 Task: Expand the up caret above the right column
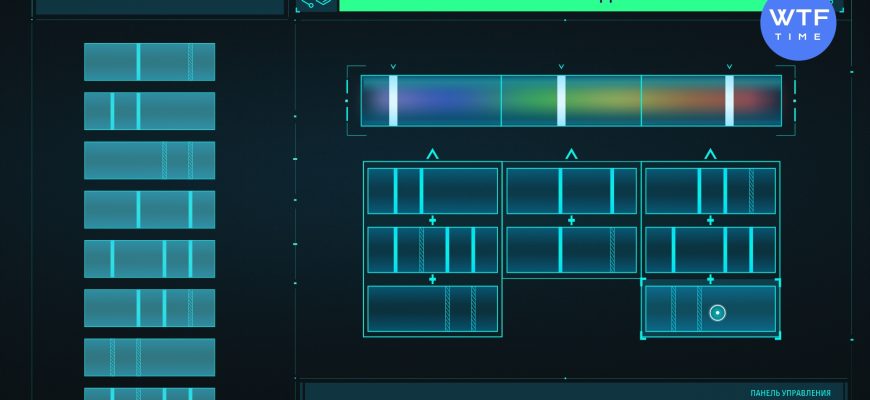pos(710,154)
